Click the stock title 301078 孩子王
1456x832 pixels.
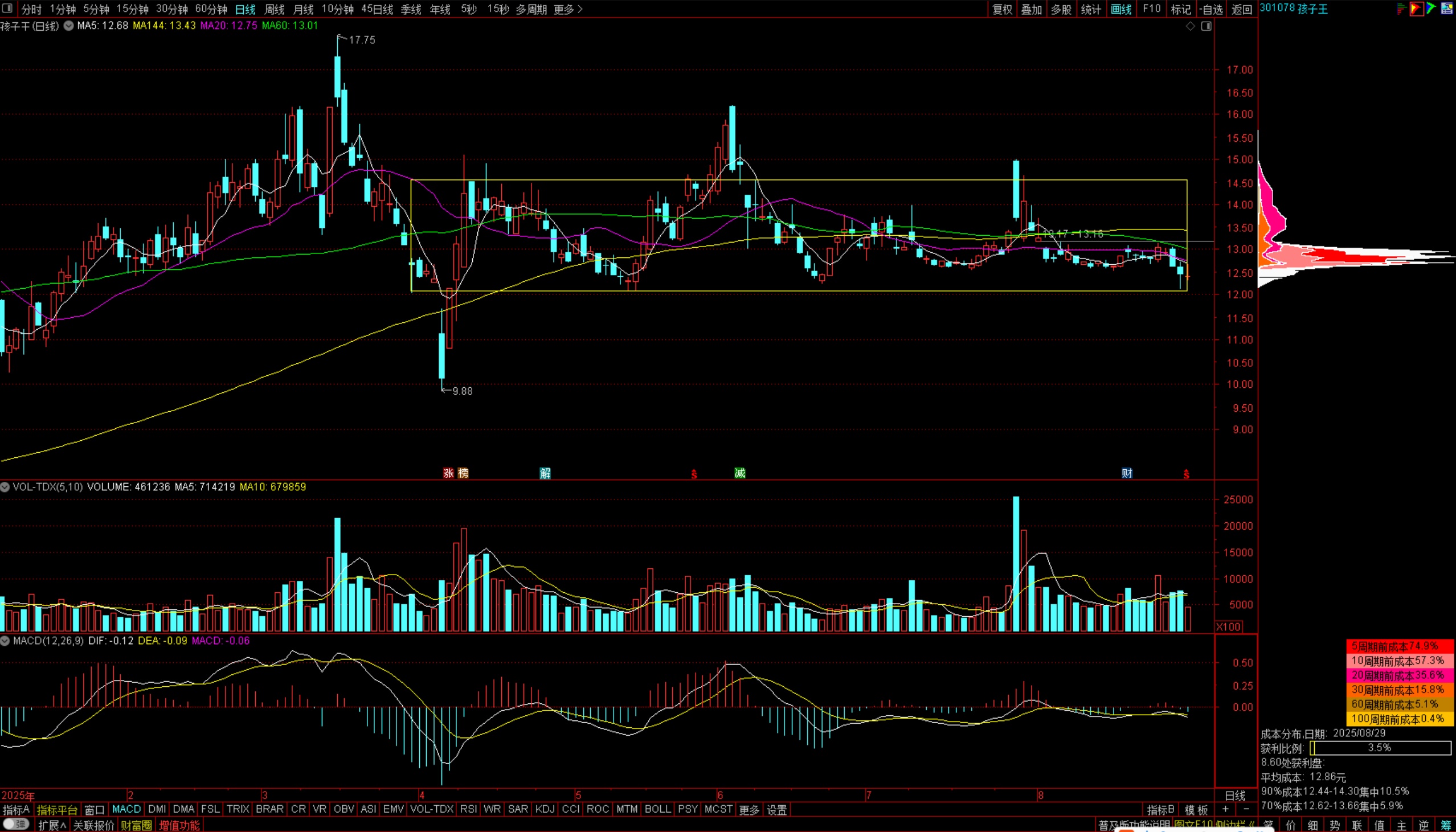(1294, 9)
